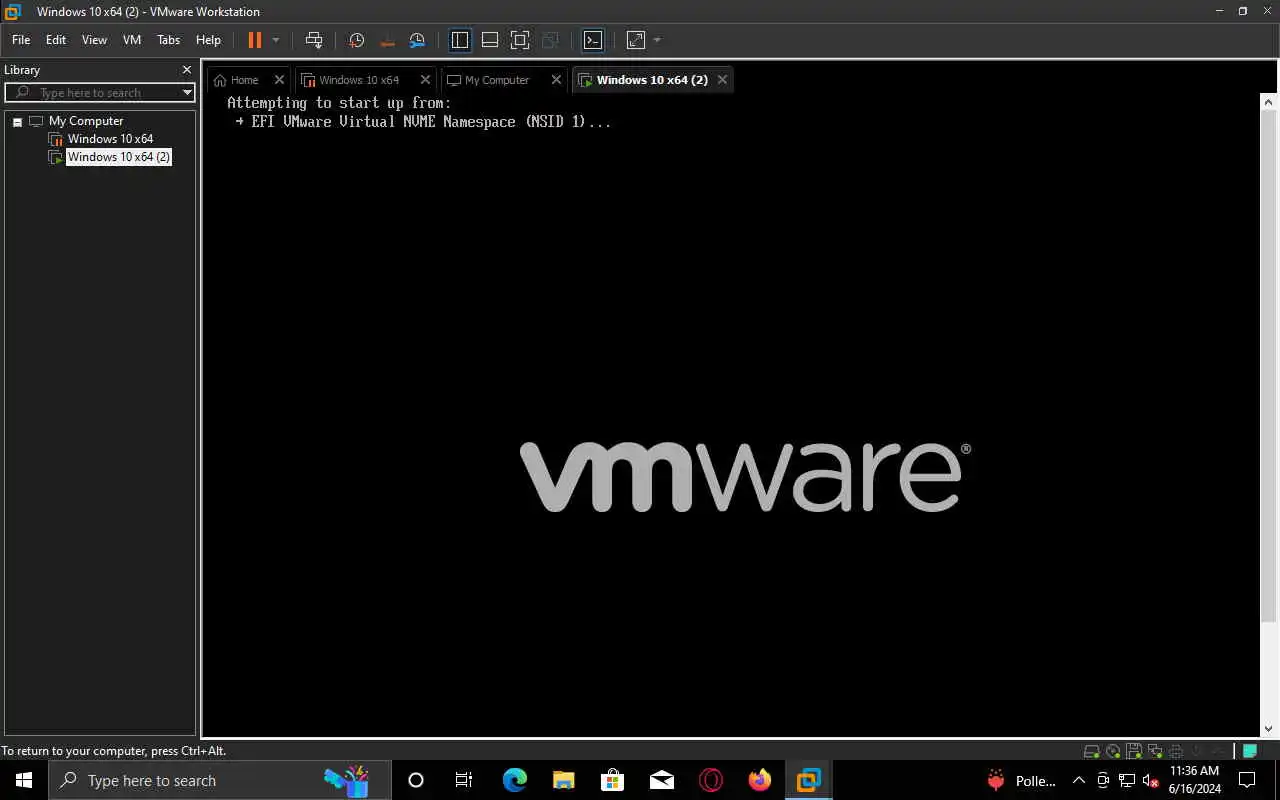Open the File menu
Image resolution: width=1280 pixels, height=800 pixels.
[x=21, y=40]
